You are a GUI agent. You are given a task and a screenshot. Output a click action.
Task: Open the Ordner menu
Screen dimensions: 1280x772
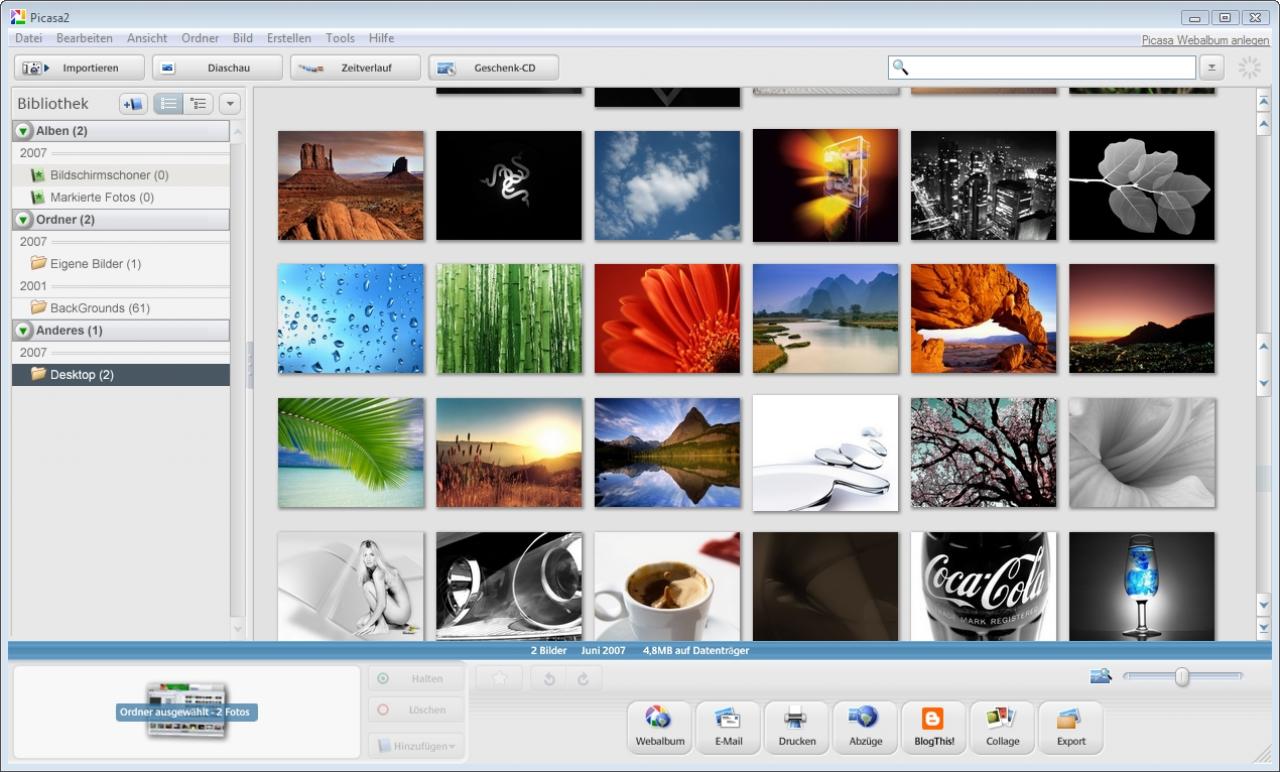pos(200,38)
